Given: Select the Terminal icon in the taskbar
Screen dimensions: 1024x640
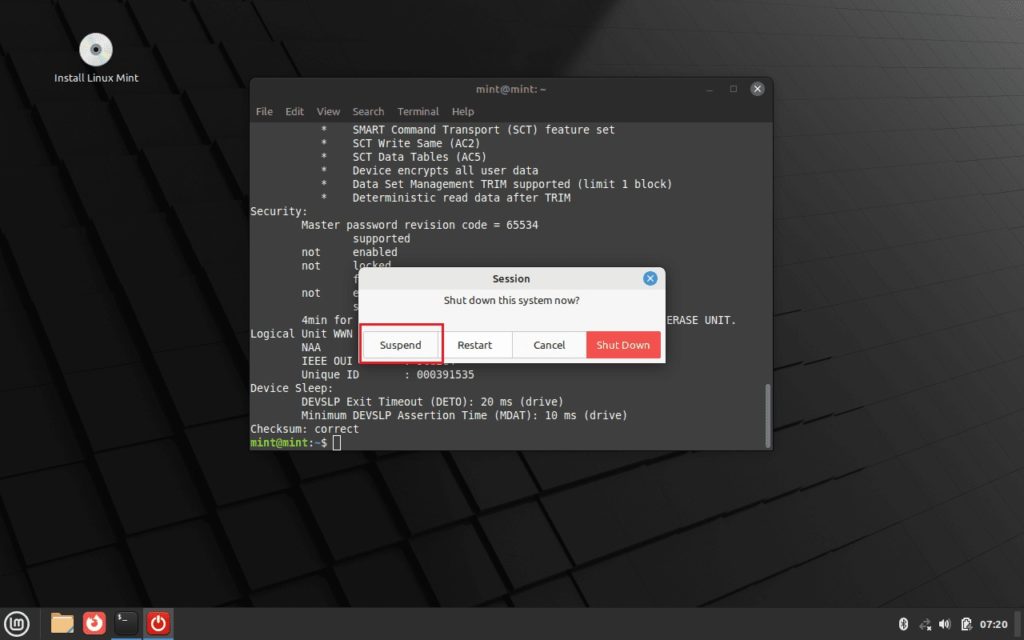Looking at the screenshot, I should tap(126, 624).
